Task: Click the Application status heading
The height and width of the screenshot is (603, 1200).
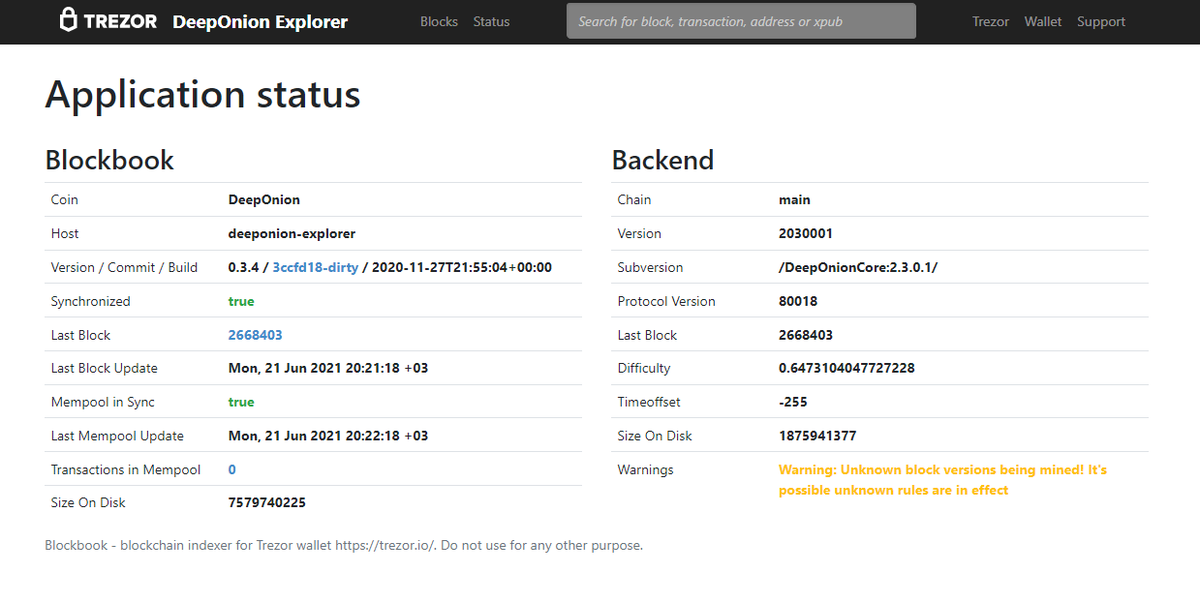Action: pos(203,94)
